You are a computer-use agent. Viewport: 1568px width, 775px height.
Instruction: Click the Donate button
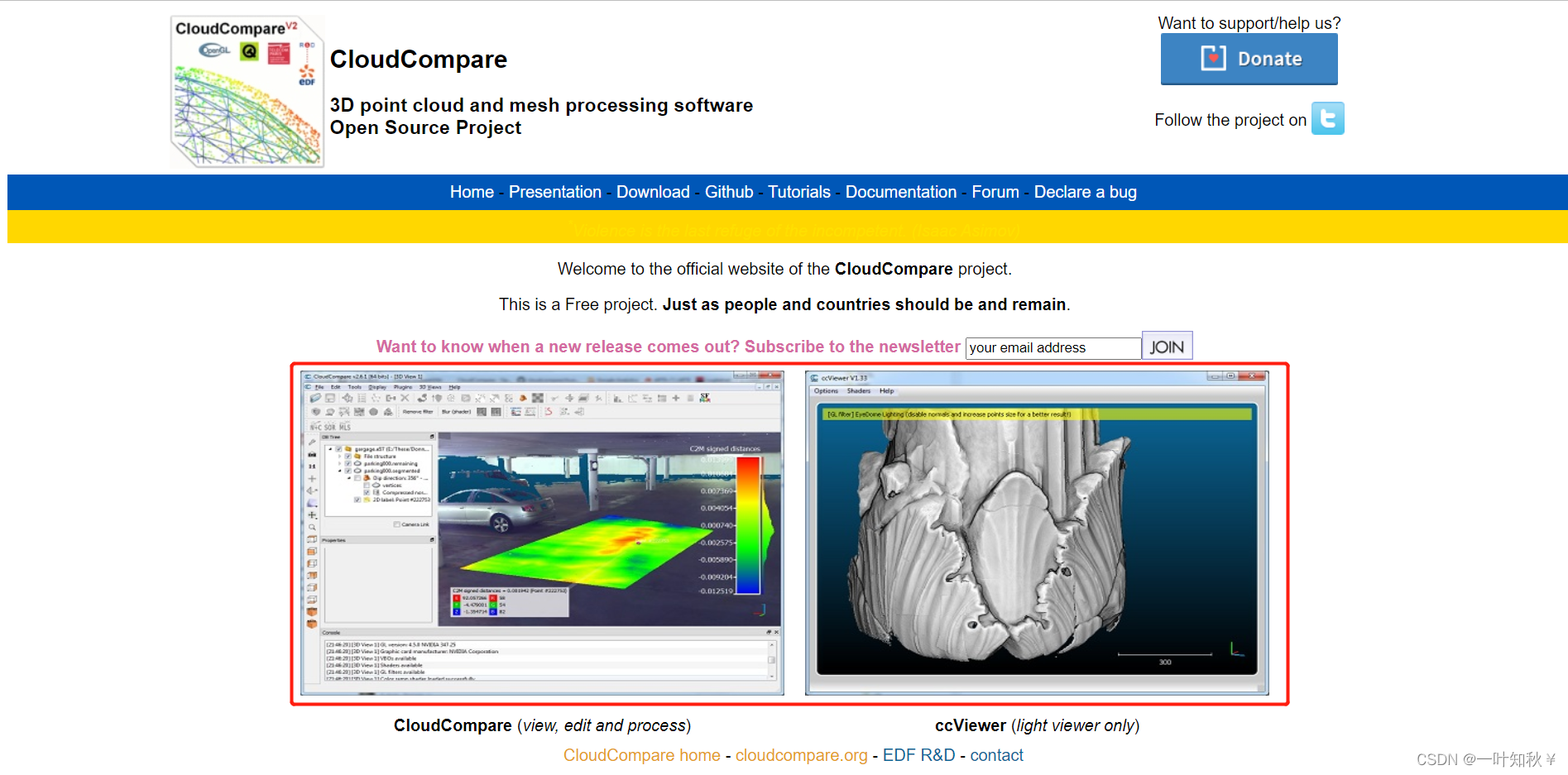(x=1249, y=59)
